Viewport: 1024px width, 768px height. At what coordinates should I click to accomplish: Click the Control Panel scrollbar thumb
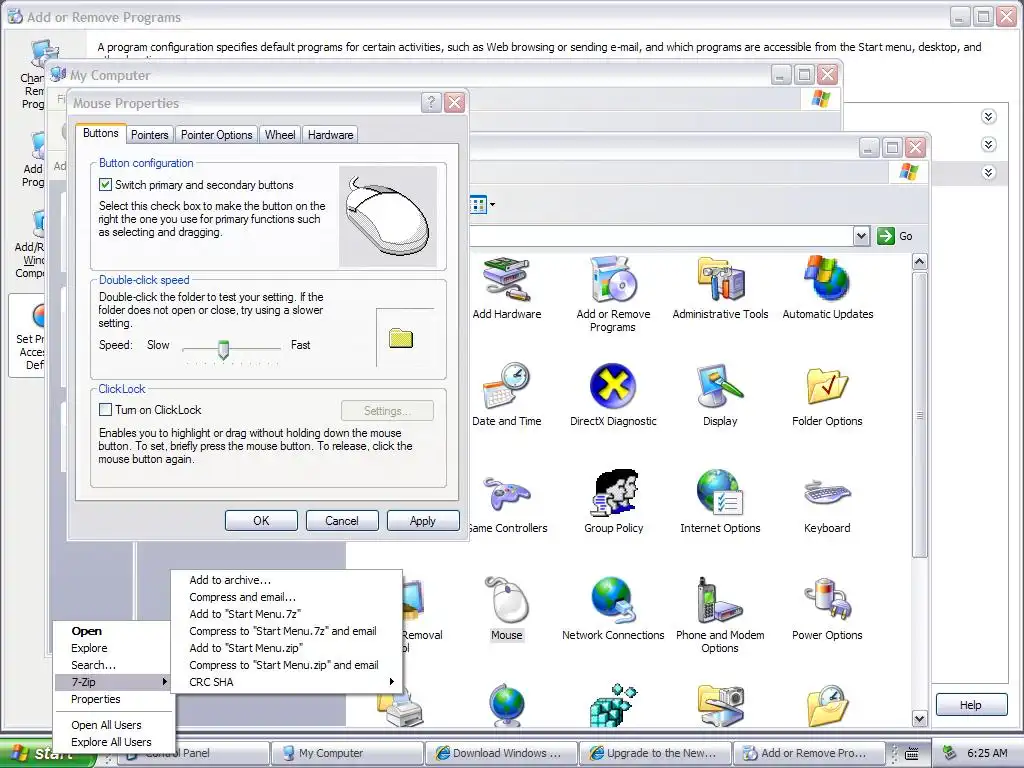920,415
